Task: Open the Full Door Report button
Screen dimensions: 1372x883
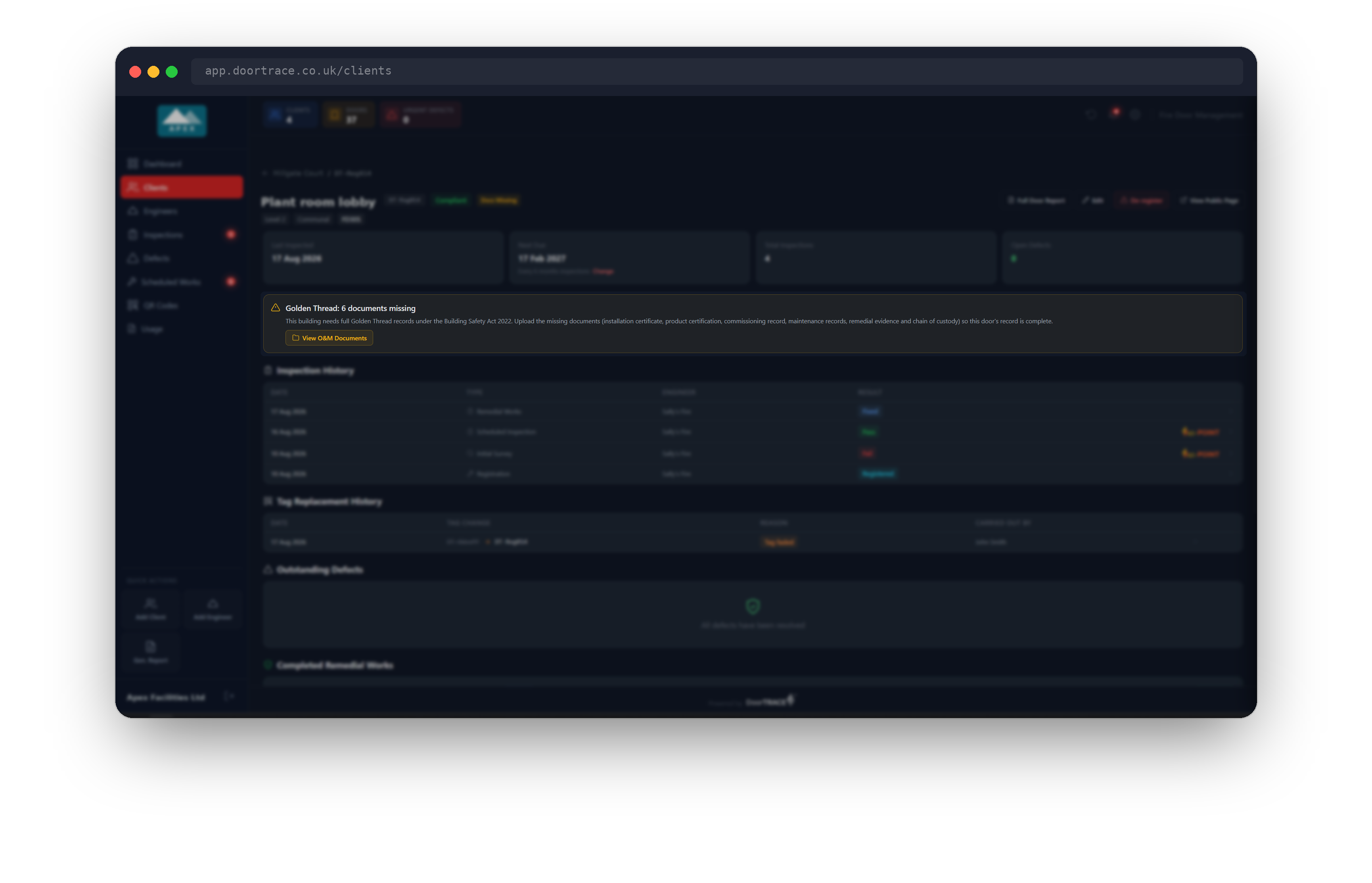Action: point(1036,201)
